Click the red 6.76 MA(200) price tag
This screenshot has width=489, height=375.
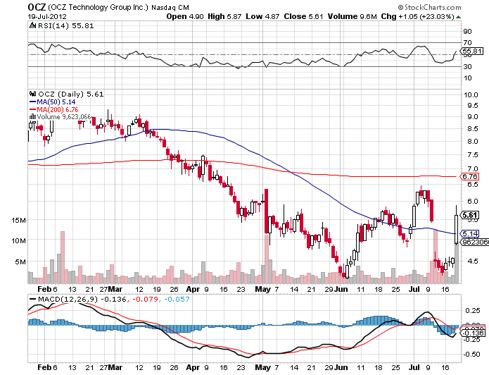tap(470, 177)
